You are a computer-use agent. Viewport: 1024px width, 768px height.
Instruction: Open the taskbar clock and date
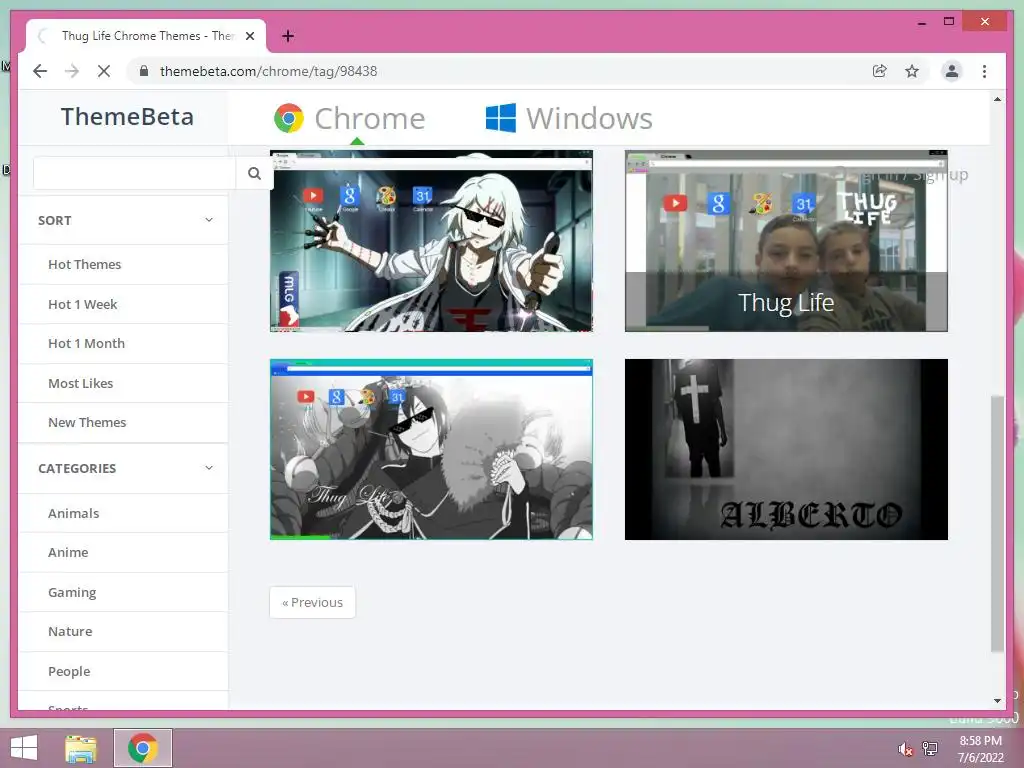coord(980,749)
